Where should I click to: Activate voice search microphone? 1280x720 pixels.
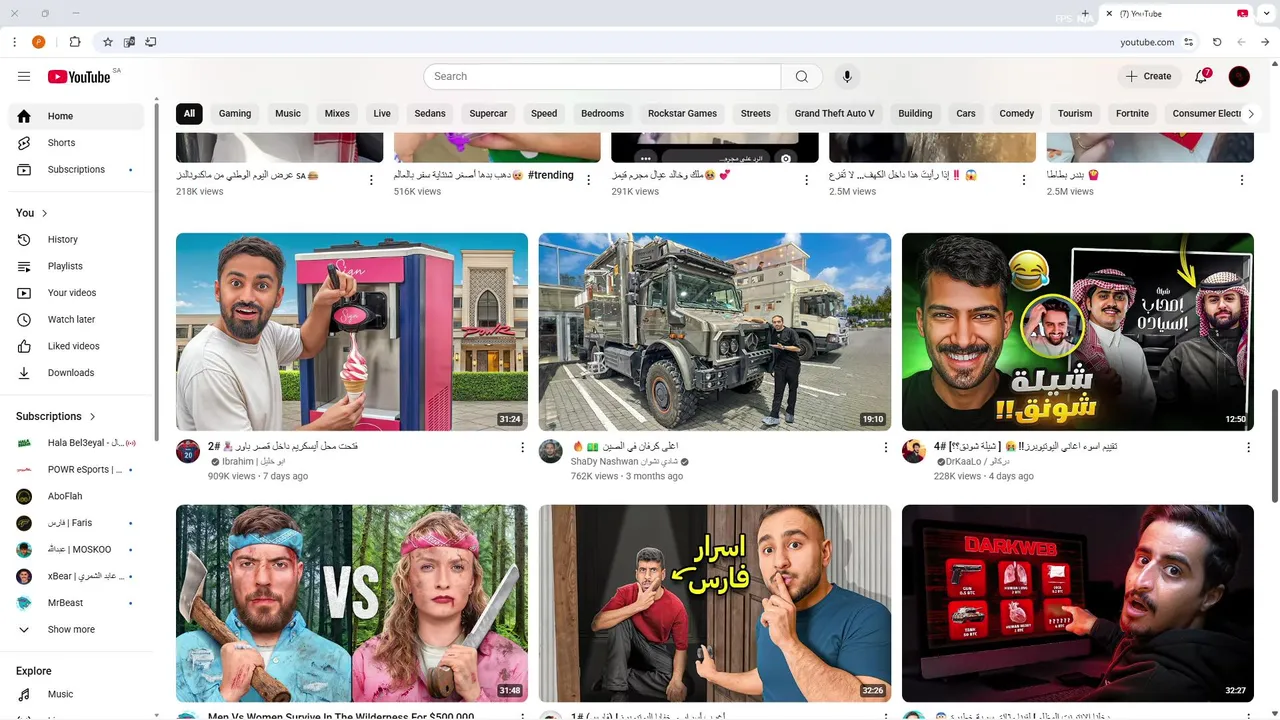[x=847, y=76]
